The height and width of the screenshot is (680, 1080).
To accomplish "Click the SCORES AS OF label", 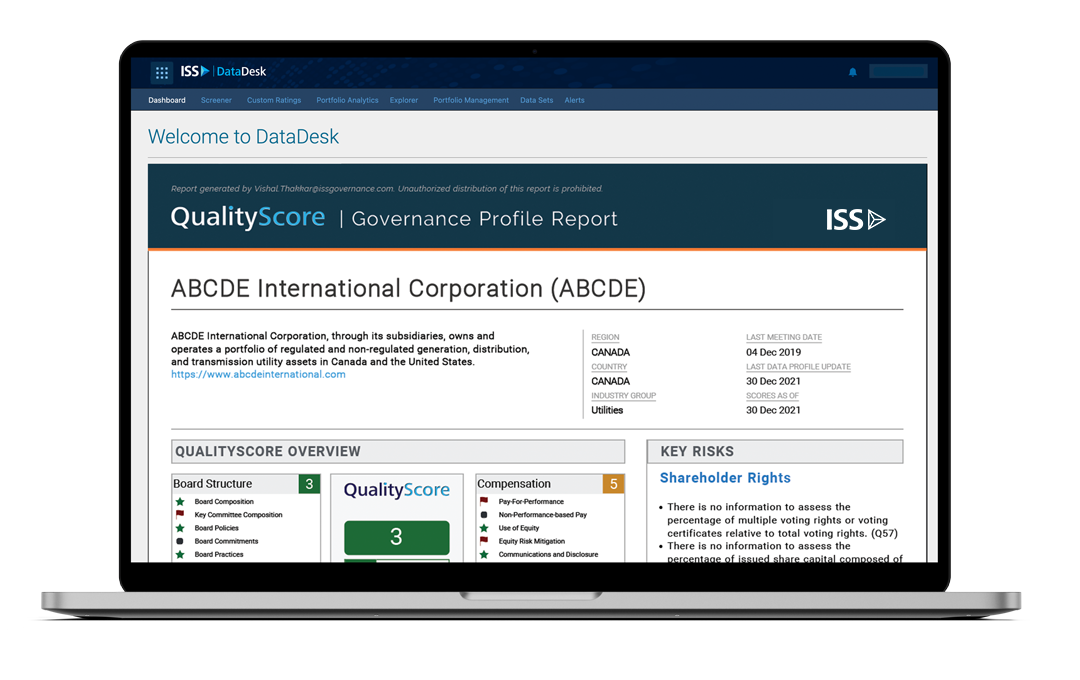I will tap(772, 395).
